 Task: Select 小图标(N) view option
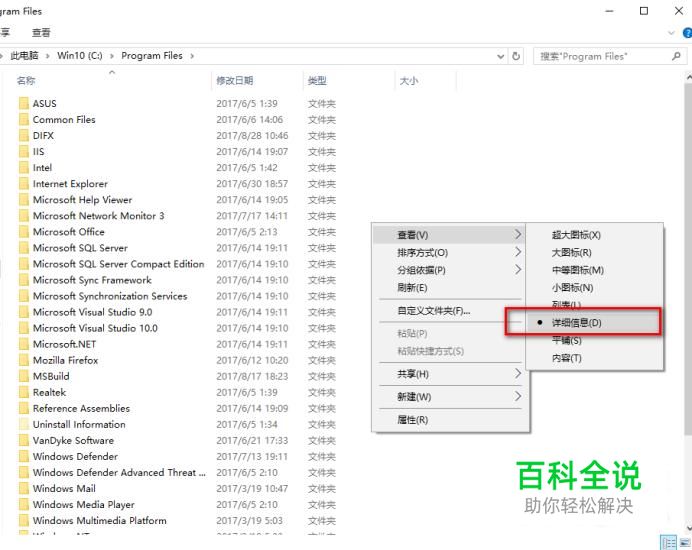point(594,288)
